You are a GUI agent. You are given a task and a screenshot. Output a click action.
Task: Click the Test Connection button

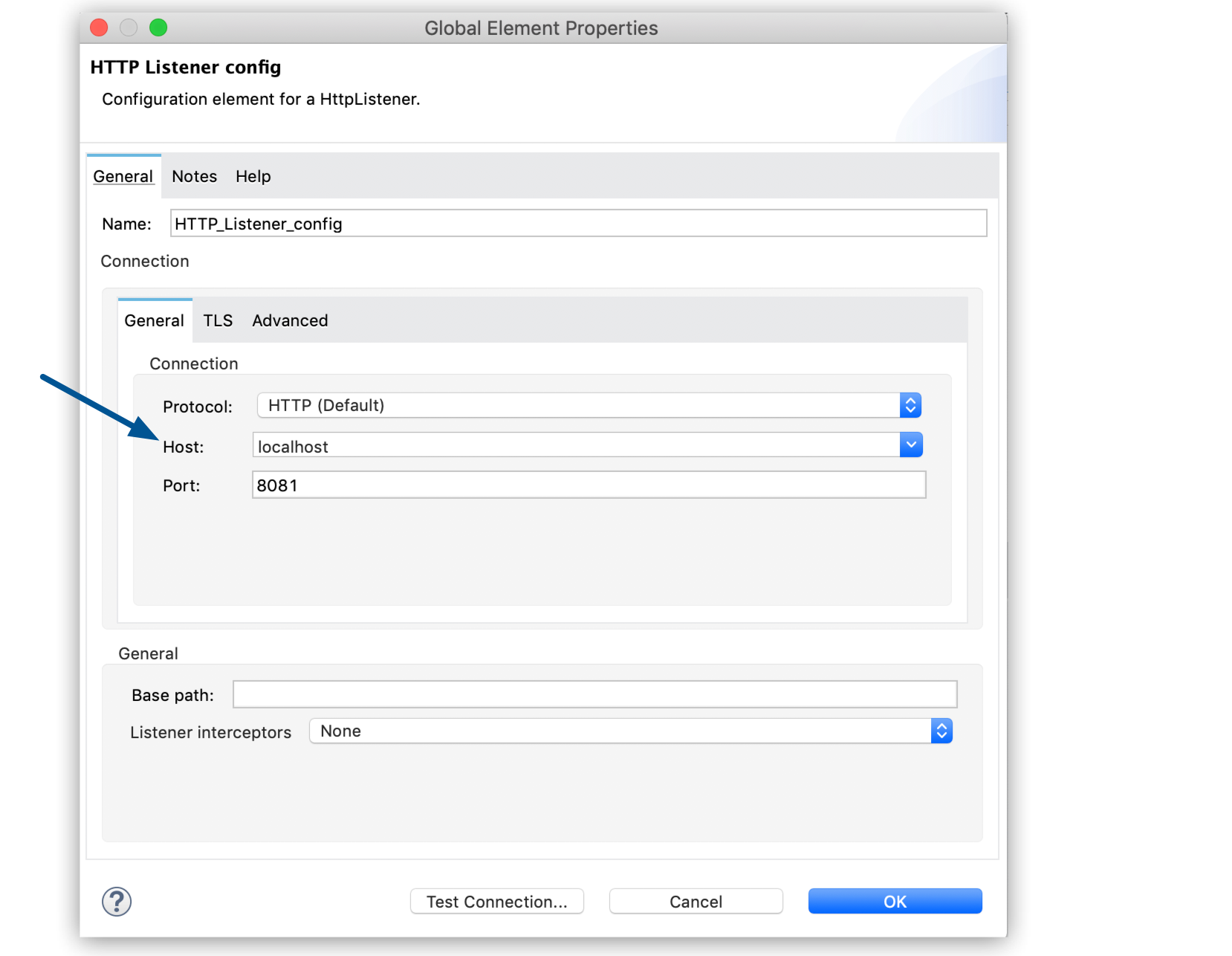[x=496, y=901]
